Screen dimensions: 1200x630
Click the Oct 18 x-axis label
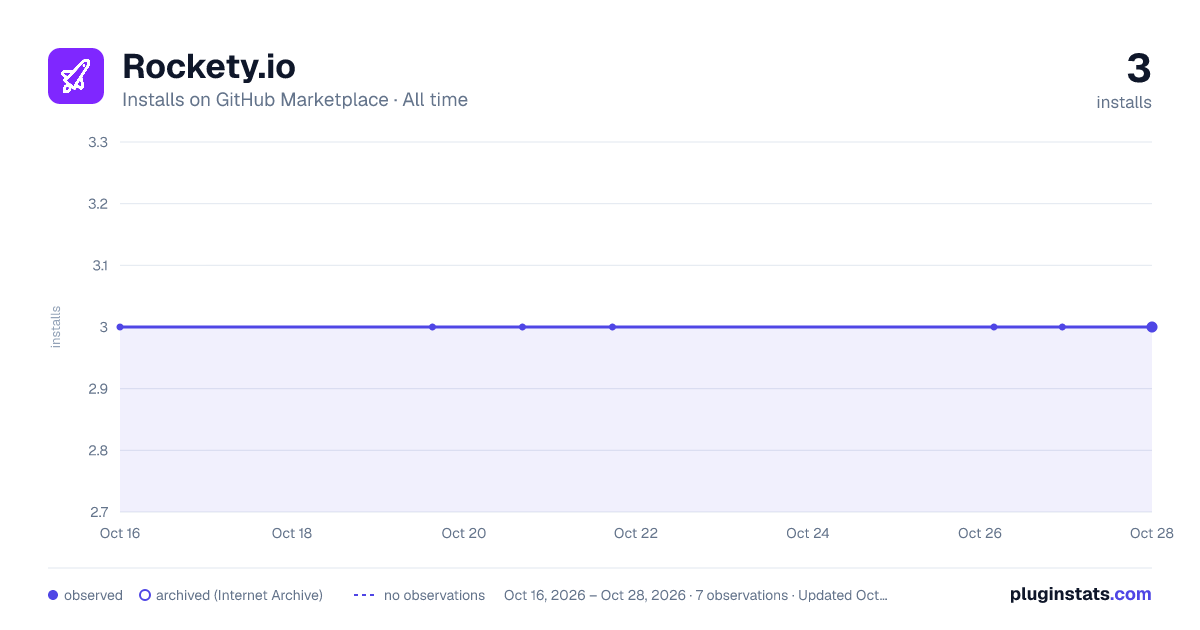(292, 533)
